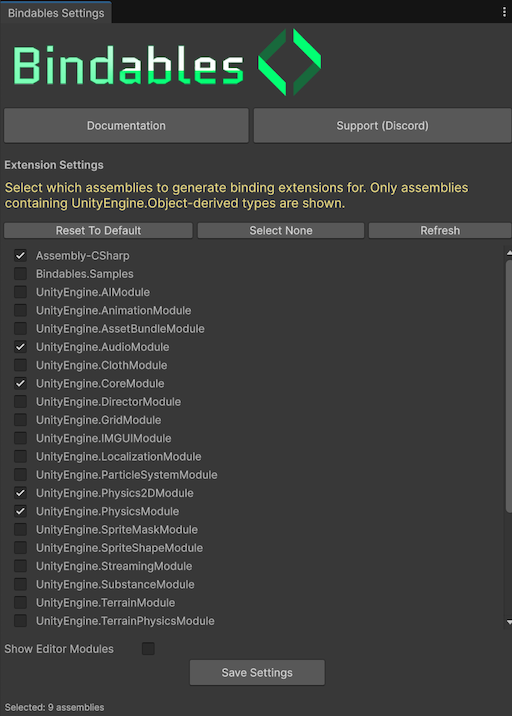Open the Documentation button

click(x=126, y=126)
